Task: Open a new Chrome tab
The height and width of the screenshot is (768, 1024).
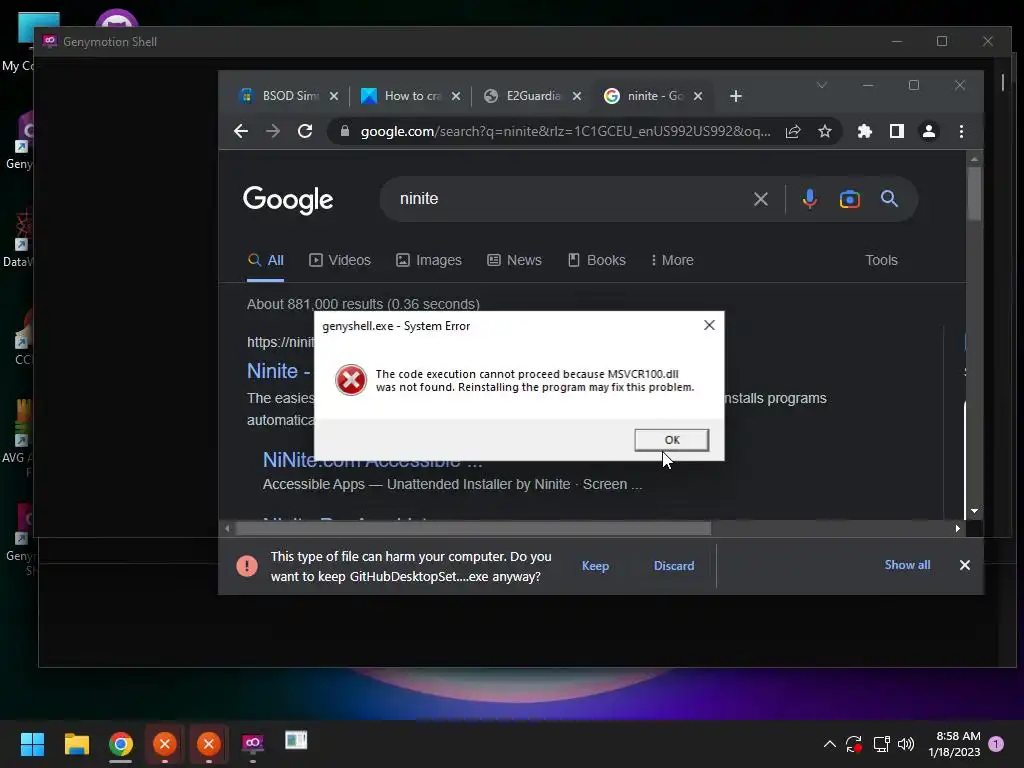Action: (736, 96)
